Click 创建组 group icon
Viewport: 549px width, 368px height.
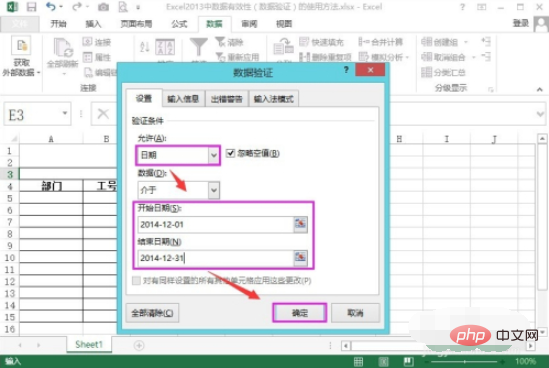pyautogui.click(x=426, y=42)
